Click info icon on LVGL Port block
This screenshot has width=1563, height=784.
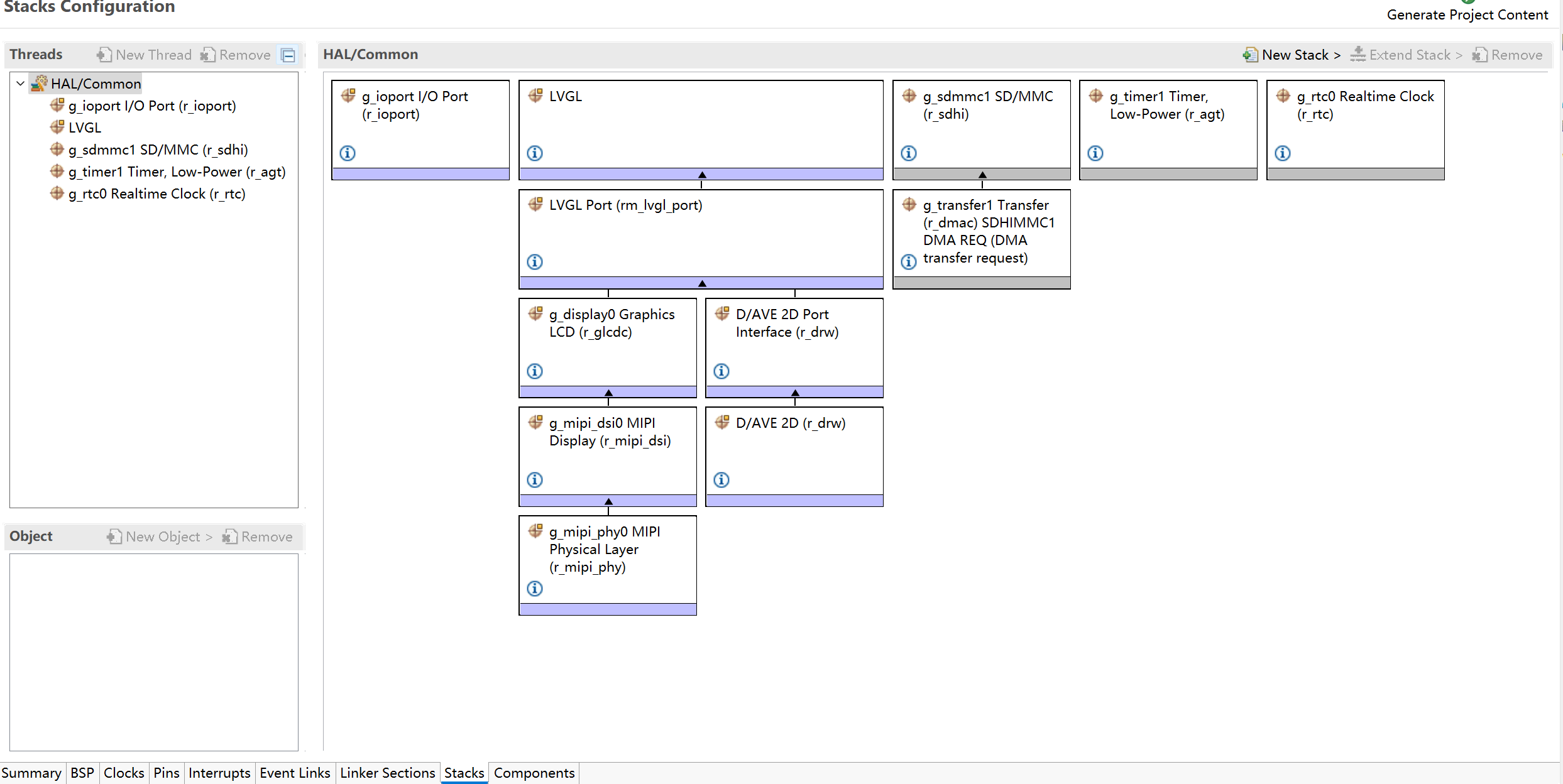coord(535,261)
